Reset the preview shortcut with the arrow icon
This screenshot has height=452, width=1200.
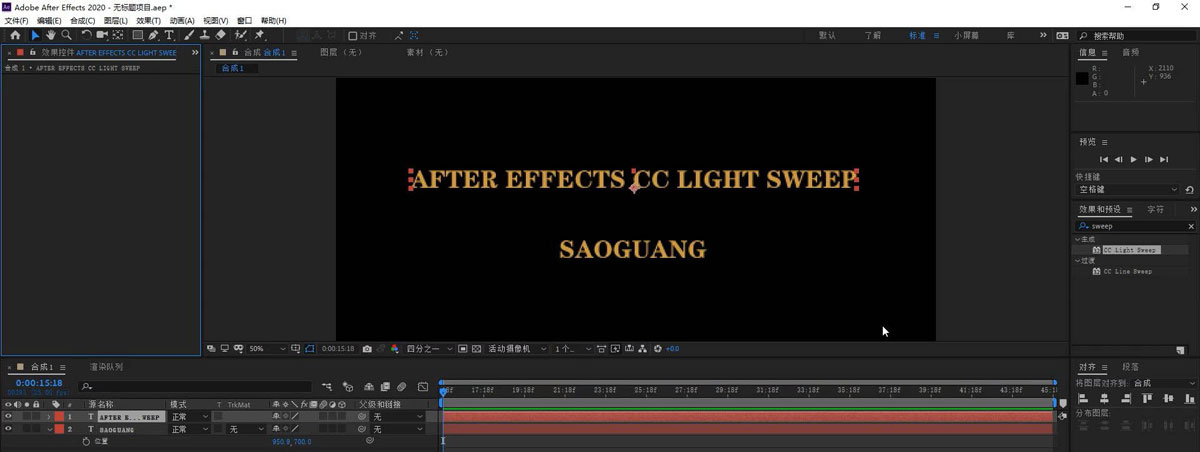(x=1189, y=189)
